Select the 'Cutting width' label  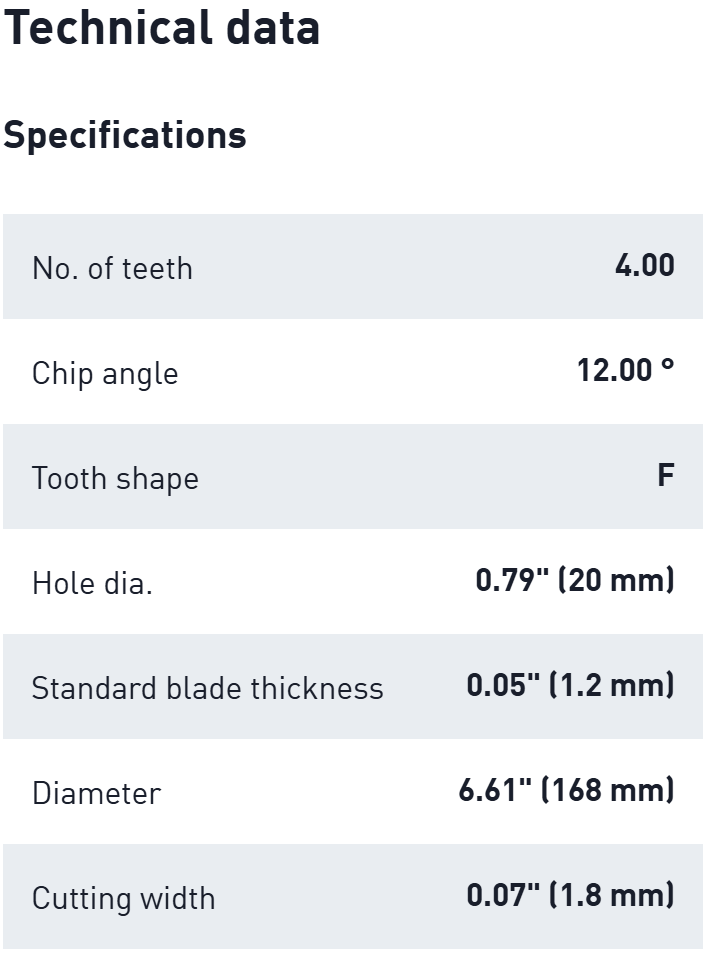(x=123, y=898)
